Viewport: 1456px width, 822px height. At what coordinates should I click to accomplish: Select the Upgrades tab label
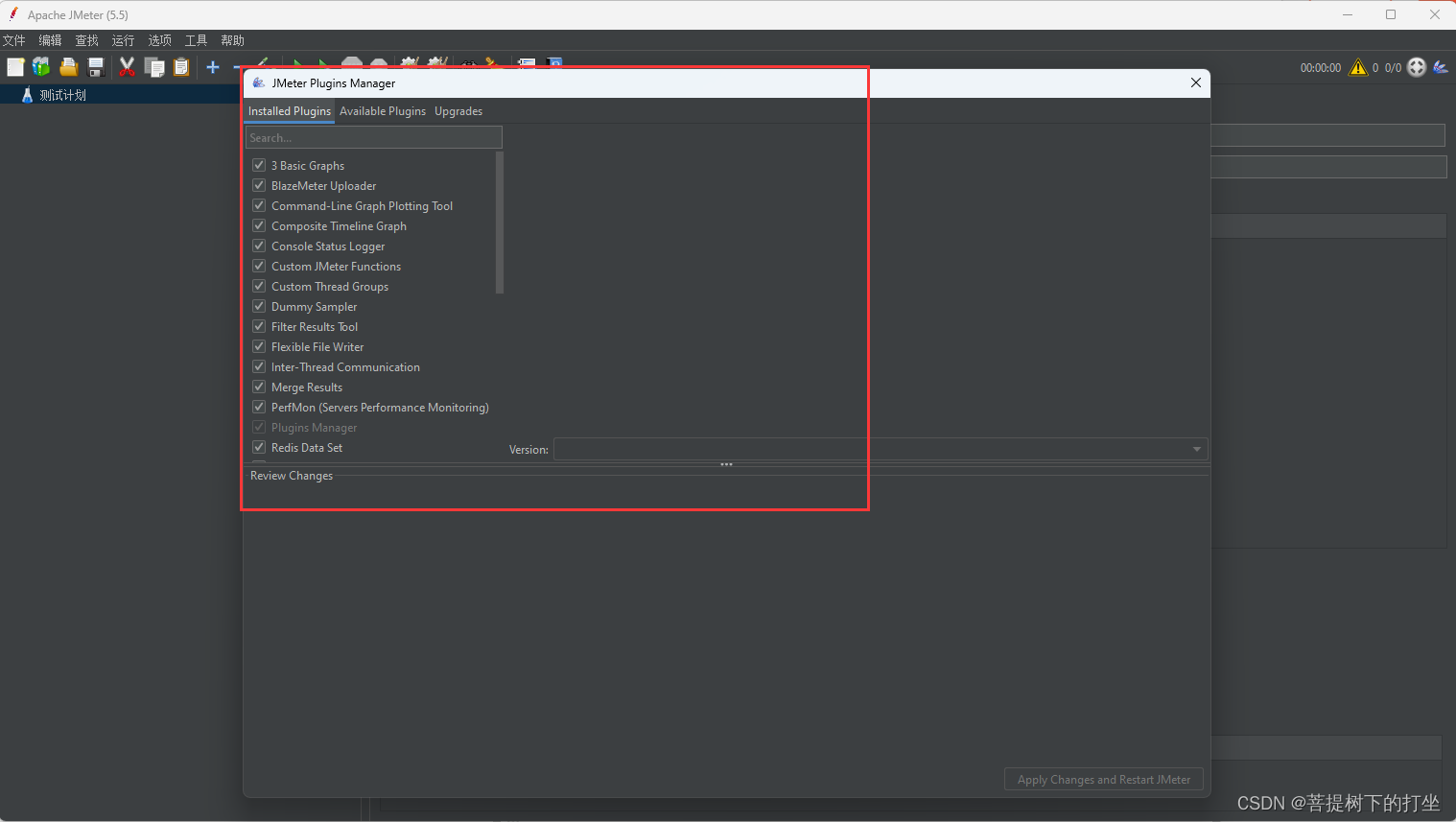[x=458, y=110]
